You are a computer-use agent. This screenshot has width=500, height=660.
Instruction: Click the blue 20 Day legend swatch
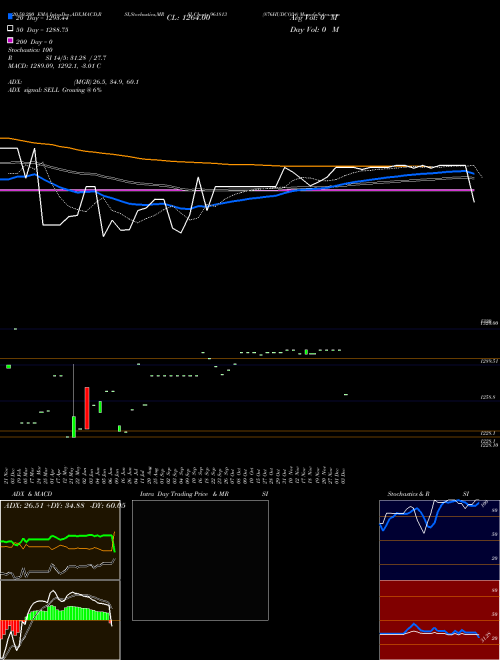(x=10, y=16)
